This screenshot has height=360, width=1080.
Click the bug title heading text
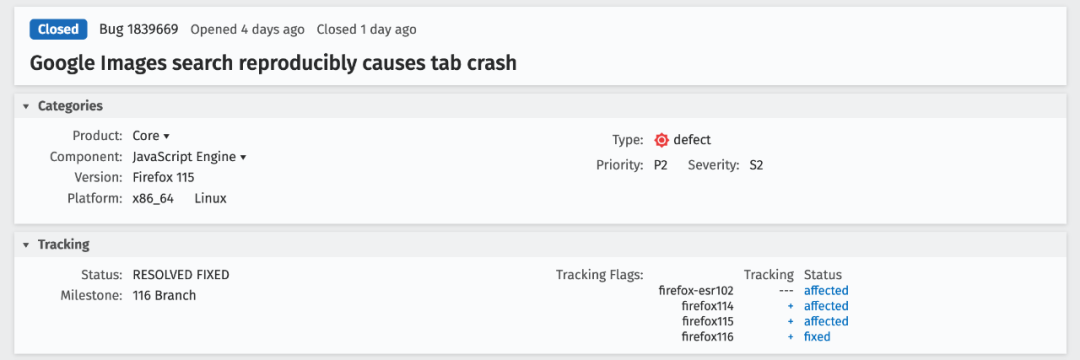[273, 63]
